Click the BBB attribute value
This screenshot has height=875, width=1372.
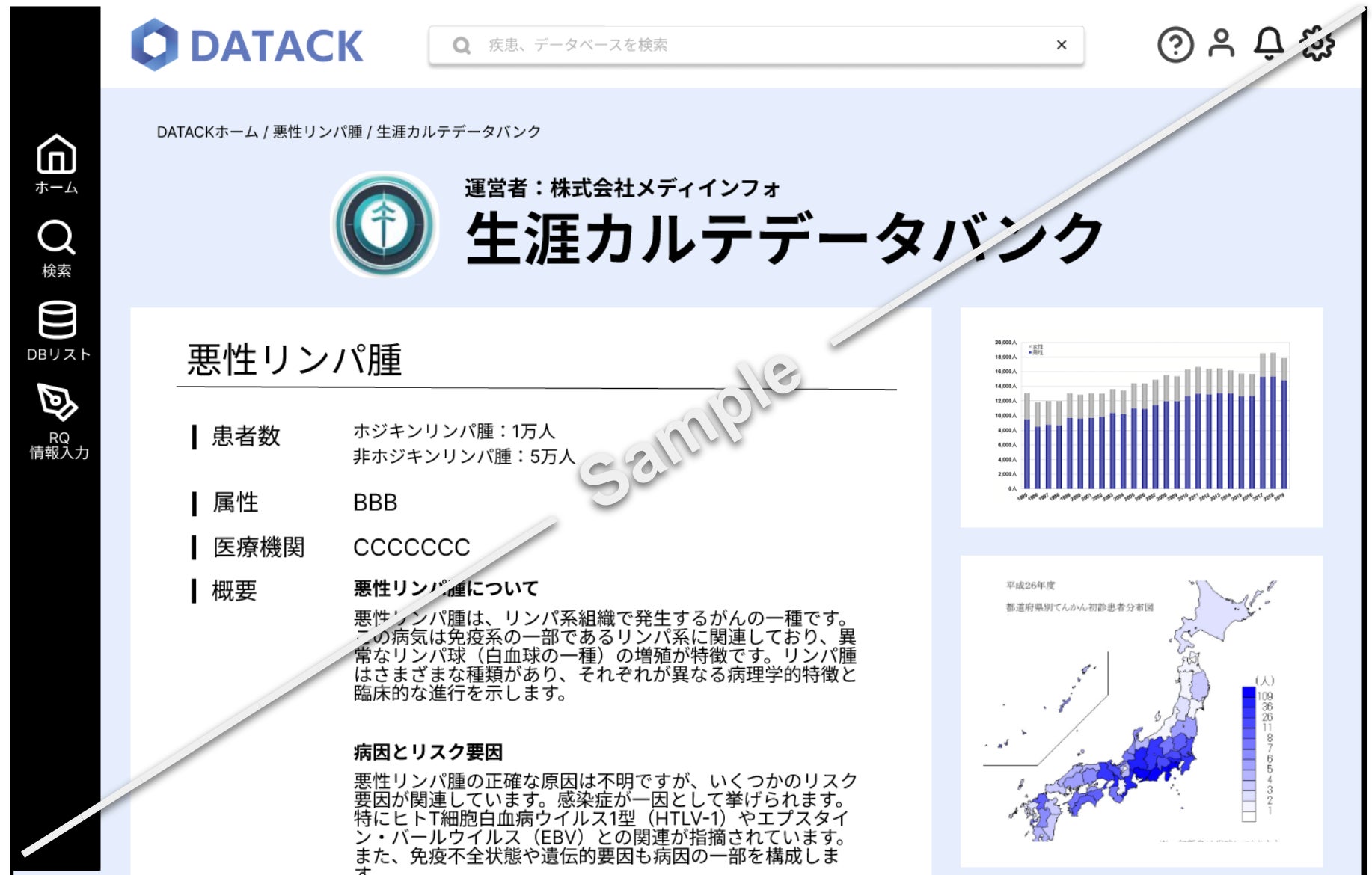click(x=375, y=503)
